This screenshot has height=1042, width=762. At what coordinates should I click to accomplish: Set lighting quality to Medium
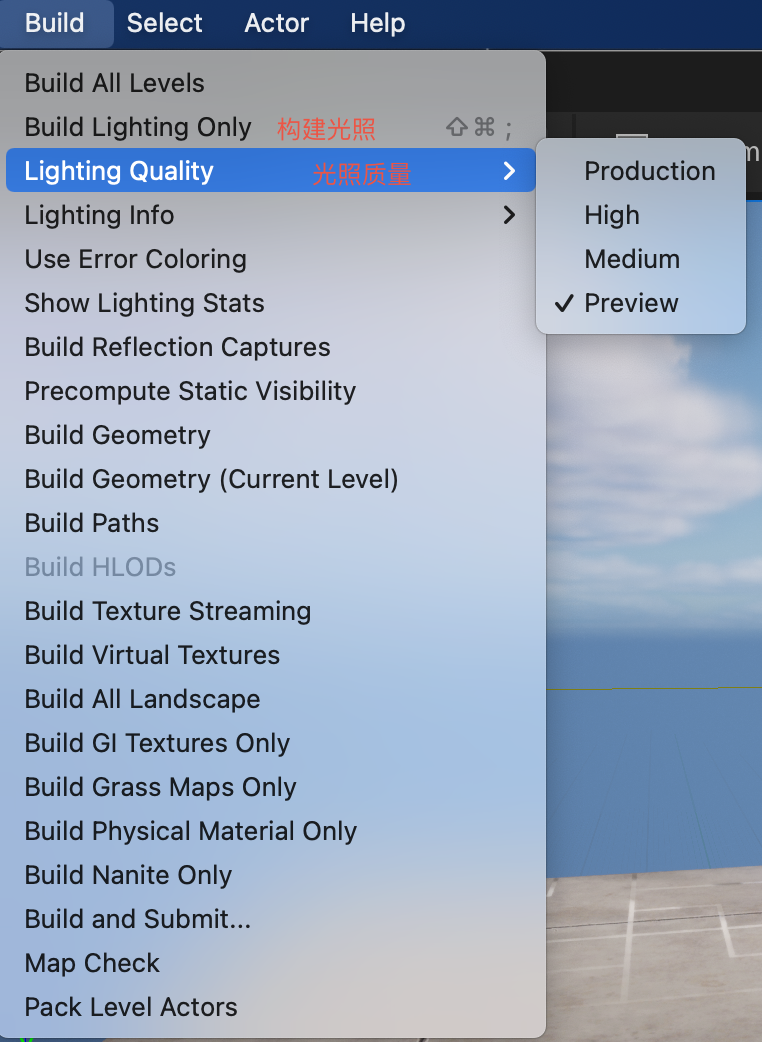click(x=640, y=259)
